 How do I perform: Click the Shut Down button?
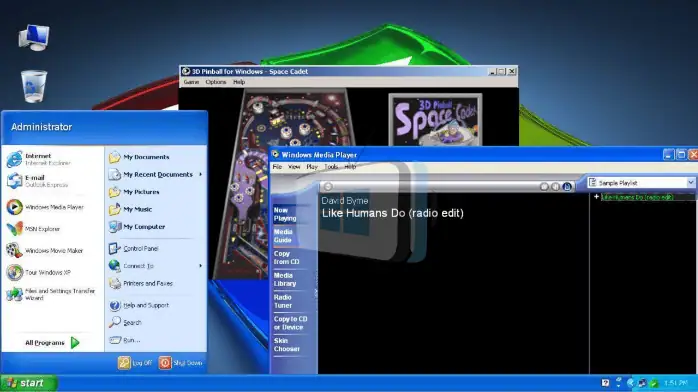[181, 363]
